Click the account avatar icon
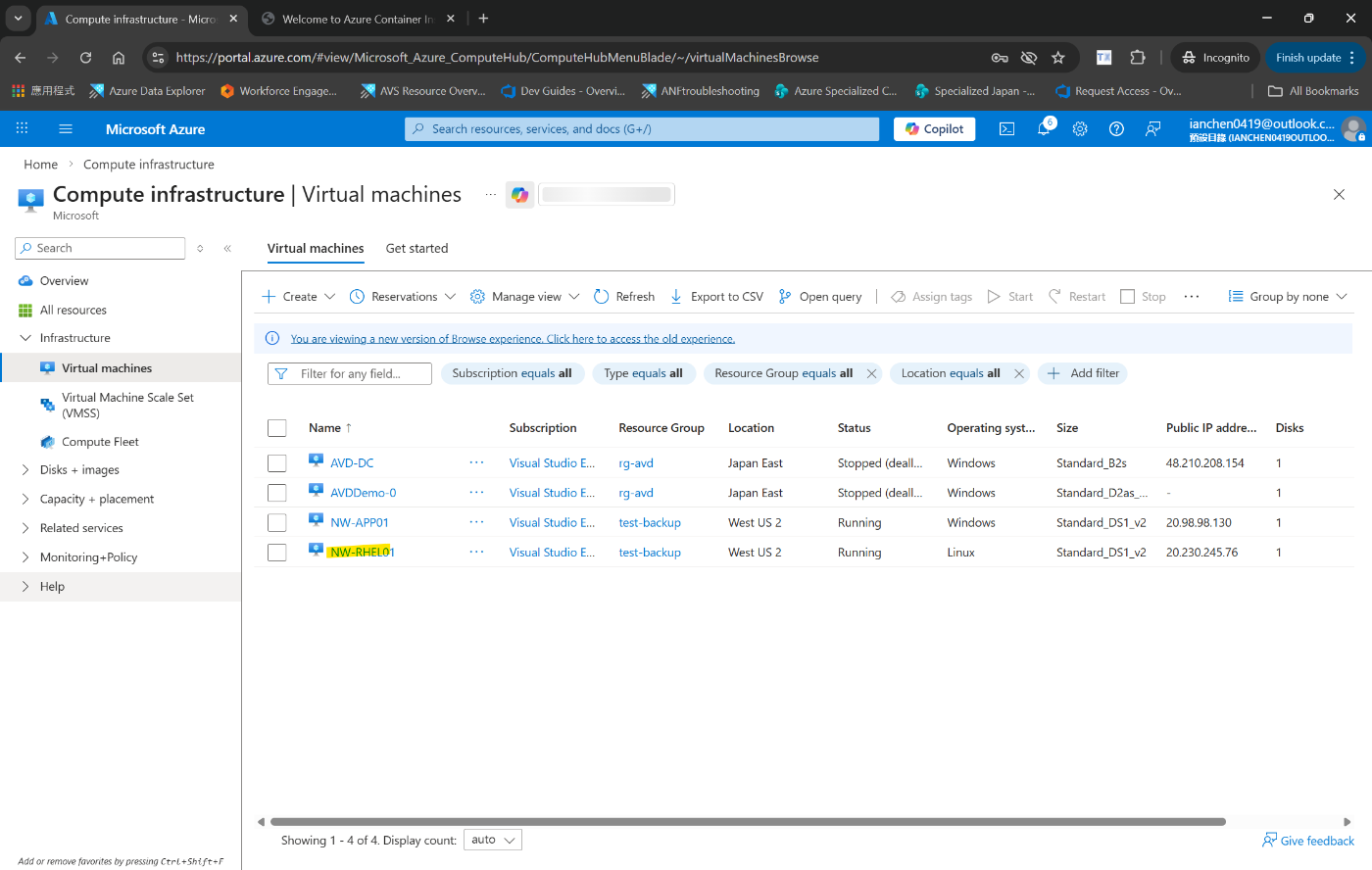Viewport: 1372px width, 870px height. (1353, 128)
